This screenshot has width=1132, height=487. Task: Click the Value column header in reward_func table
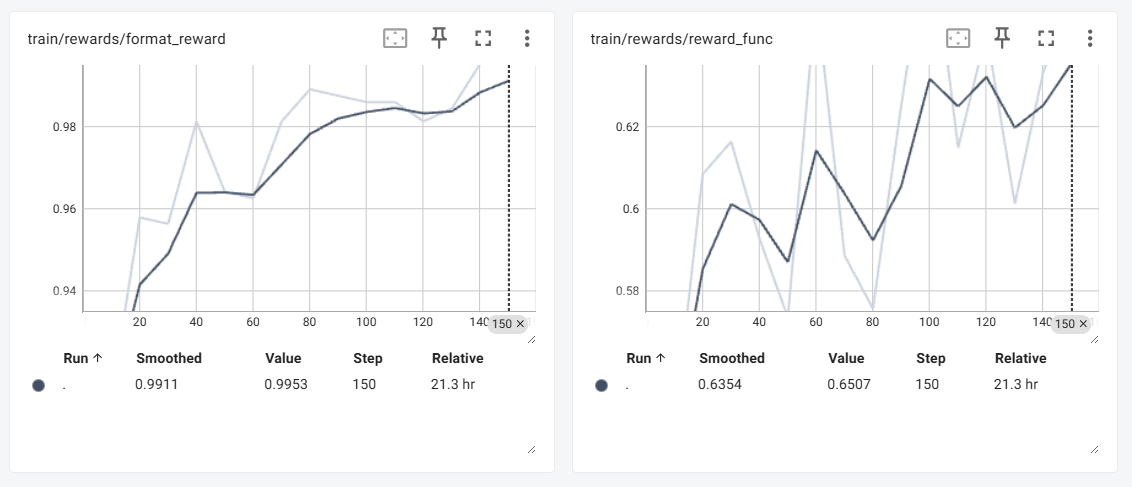tap(846, 358)
